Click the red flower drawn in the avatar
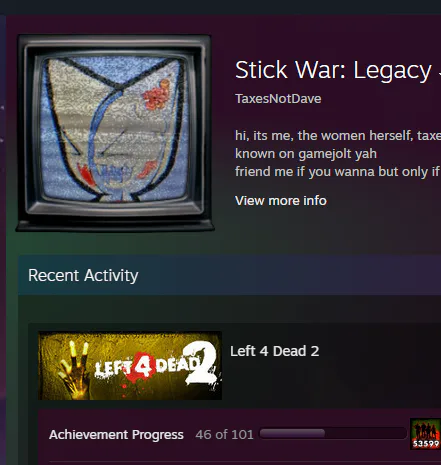 point(156,95)
